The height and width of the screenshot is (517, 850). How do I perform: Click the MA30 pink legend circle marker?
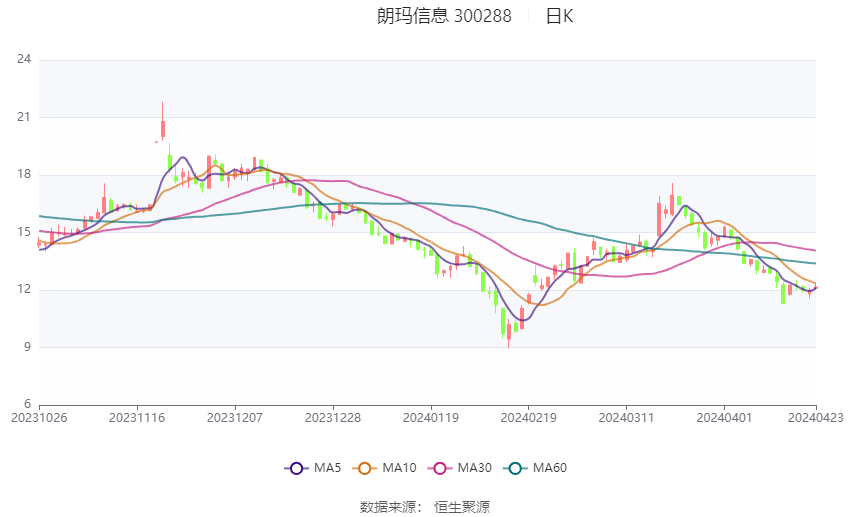pos(436,468)
